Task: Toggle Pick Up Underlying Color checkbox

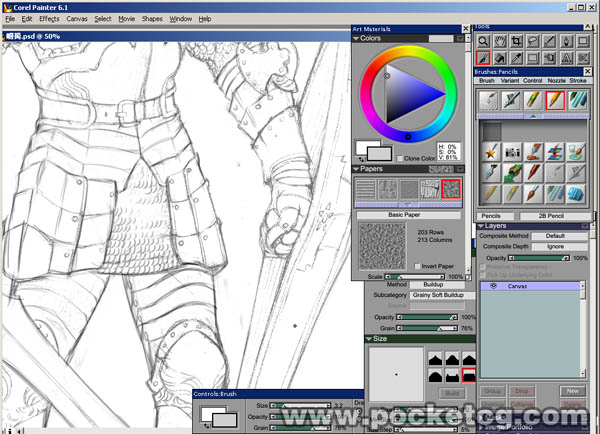Action: click(483, 275)
